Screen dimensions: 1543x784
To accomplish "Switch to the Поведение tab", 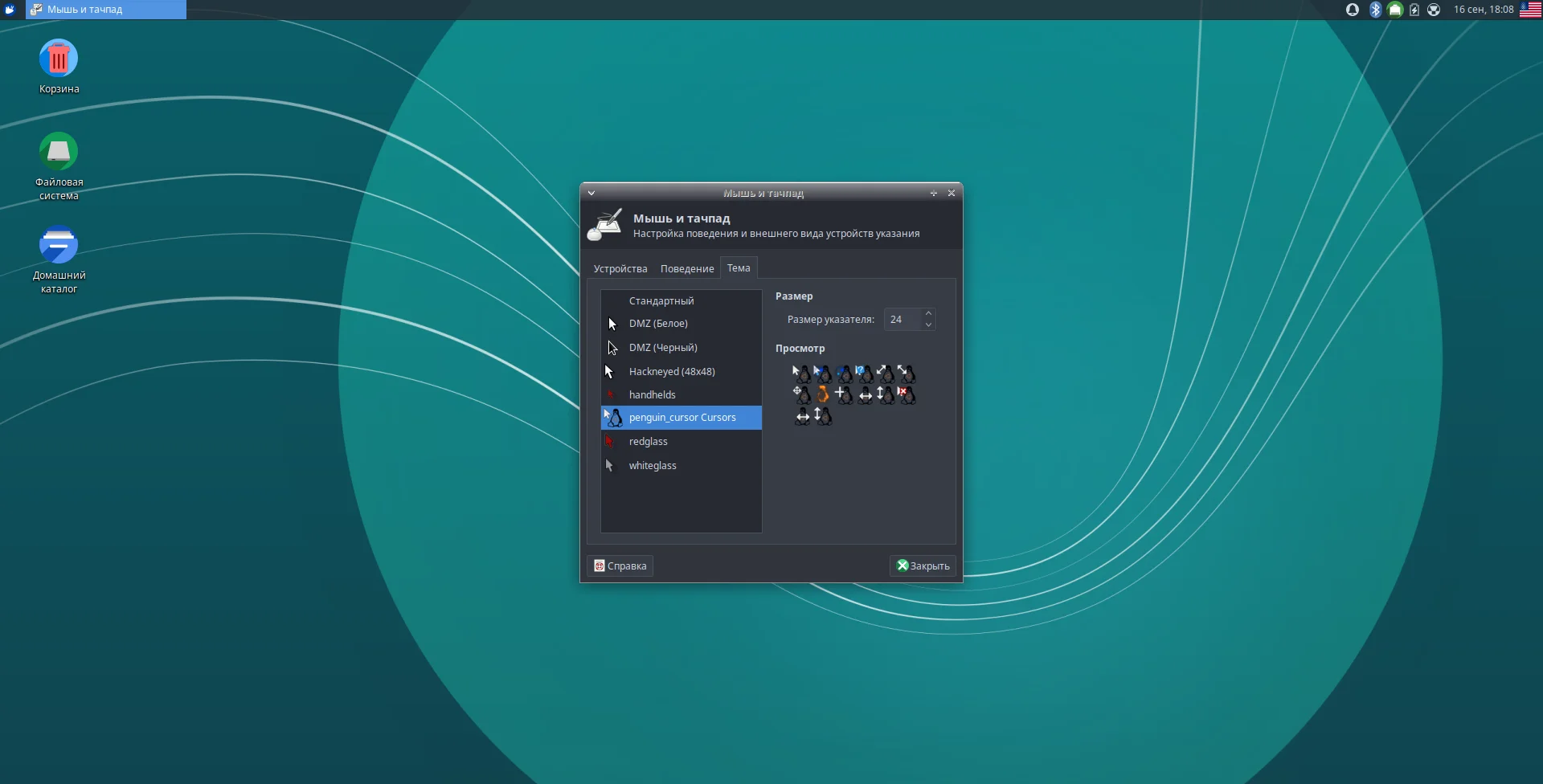I will [x=687, y=268].
